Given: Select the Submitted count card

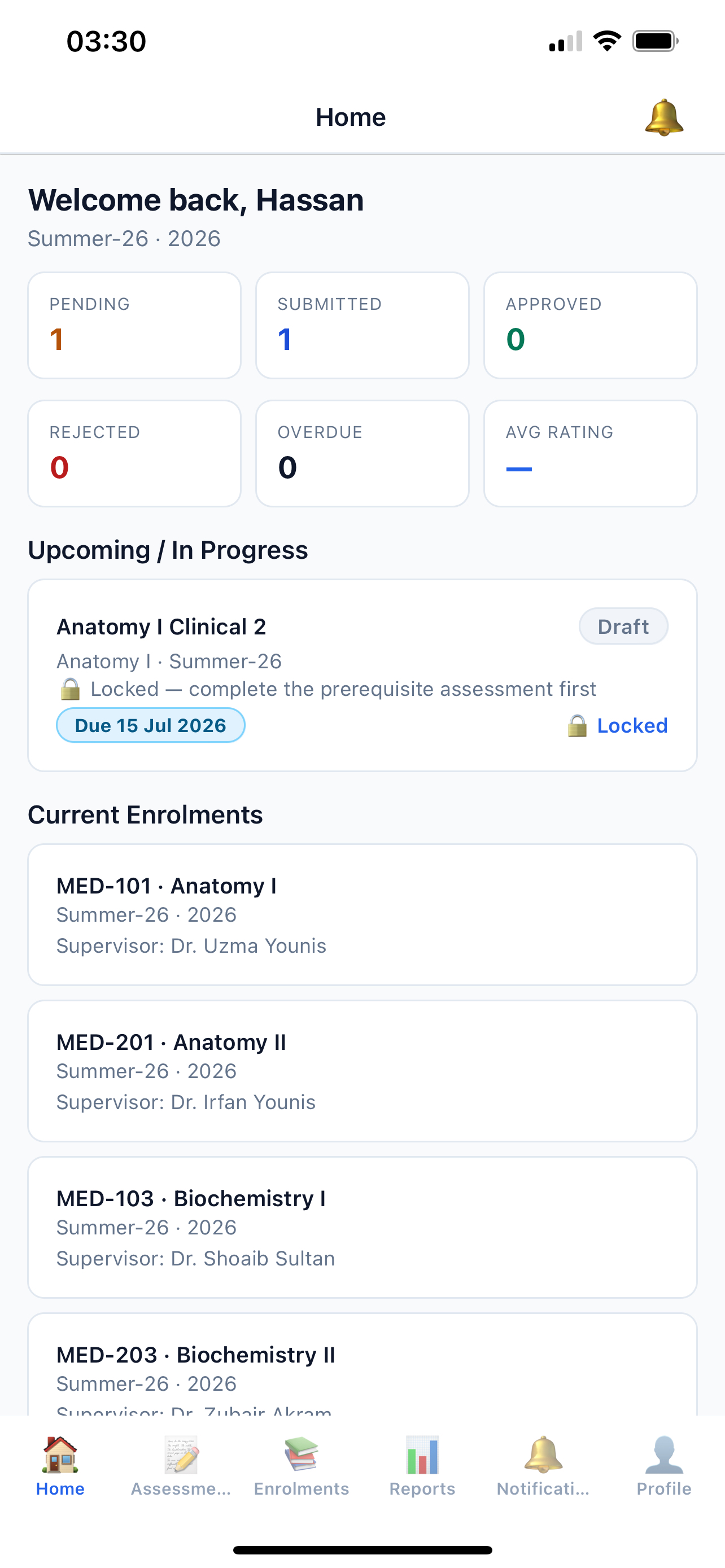Looking at the screenshot, I should tap(362, 325).
